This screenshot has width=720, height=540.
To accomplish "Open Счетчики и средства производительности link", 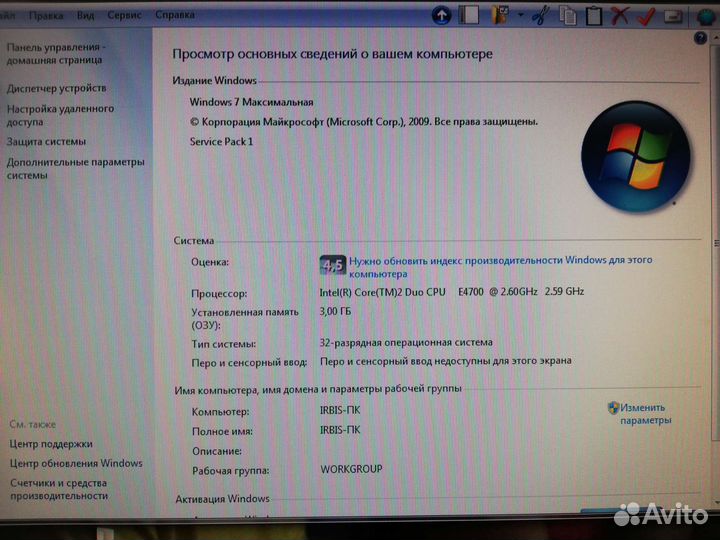I will point(59,489).
